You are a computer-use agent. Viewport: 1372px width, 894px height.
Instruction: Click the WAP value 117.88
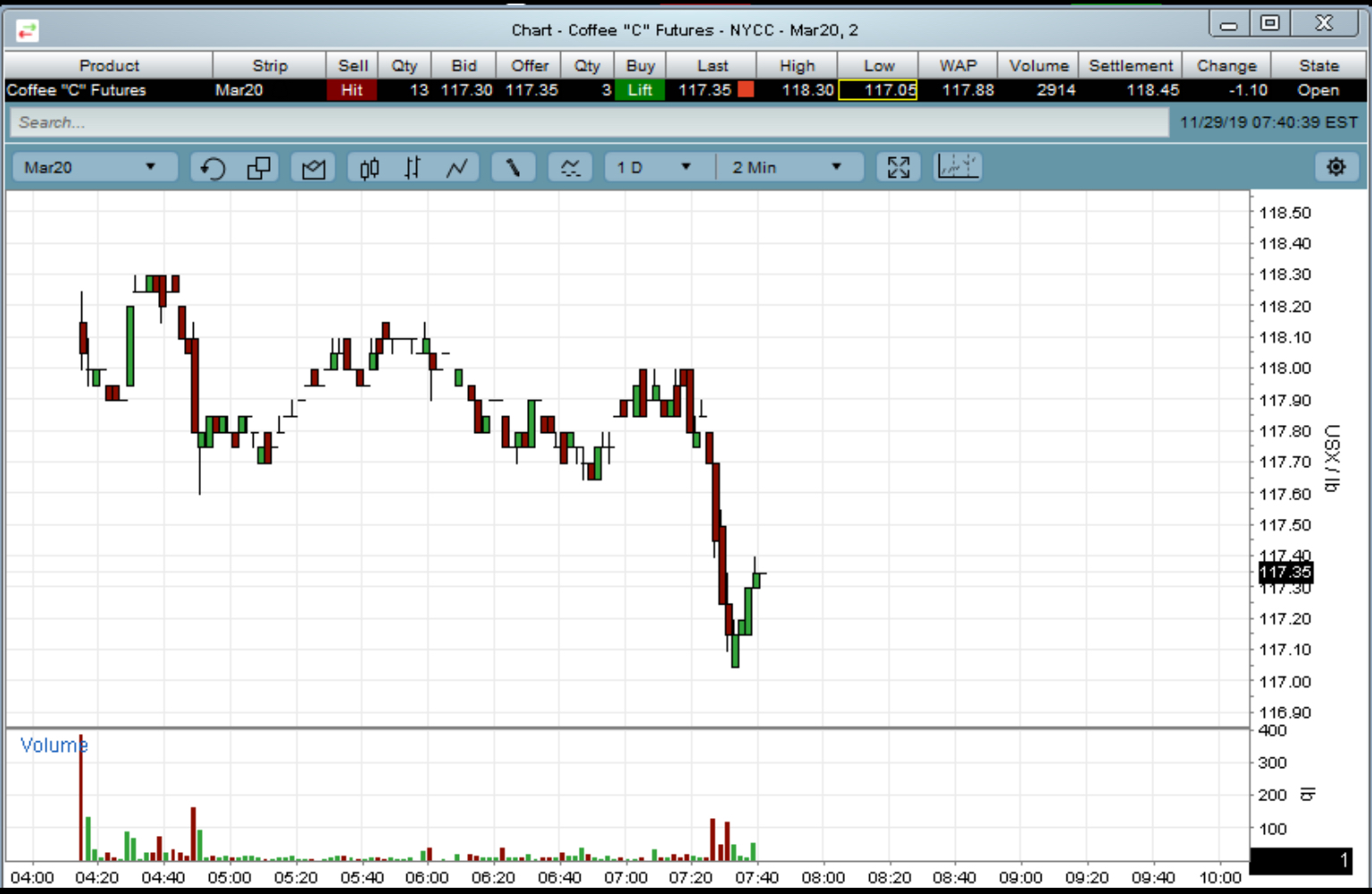(968, 90)
